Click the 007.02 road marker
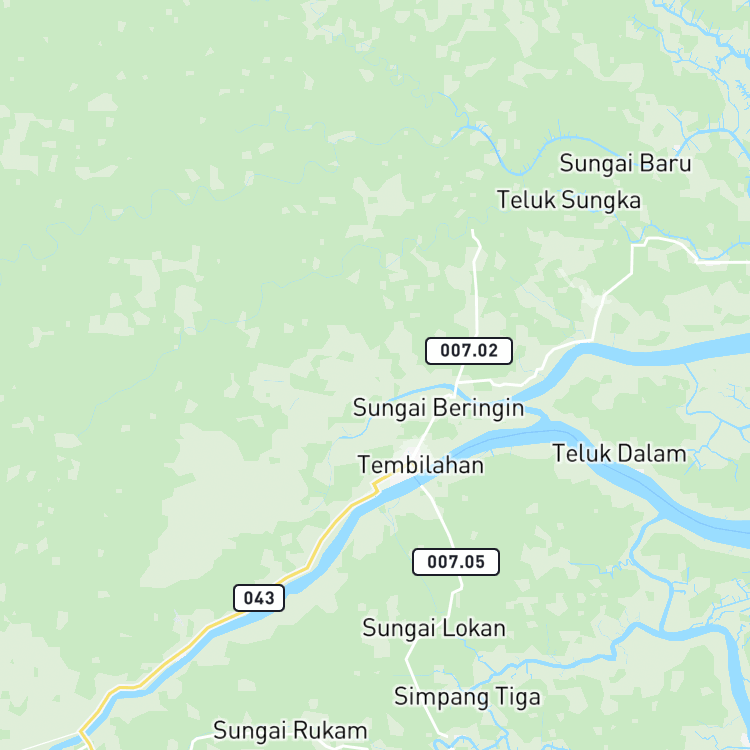 click(469, 351)
